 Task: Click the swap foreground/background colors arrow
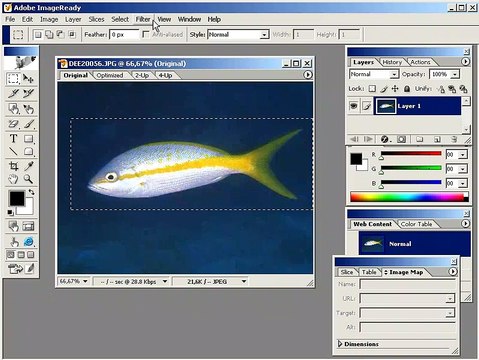tap(31, 192)
